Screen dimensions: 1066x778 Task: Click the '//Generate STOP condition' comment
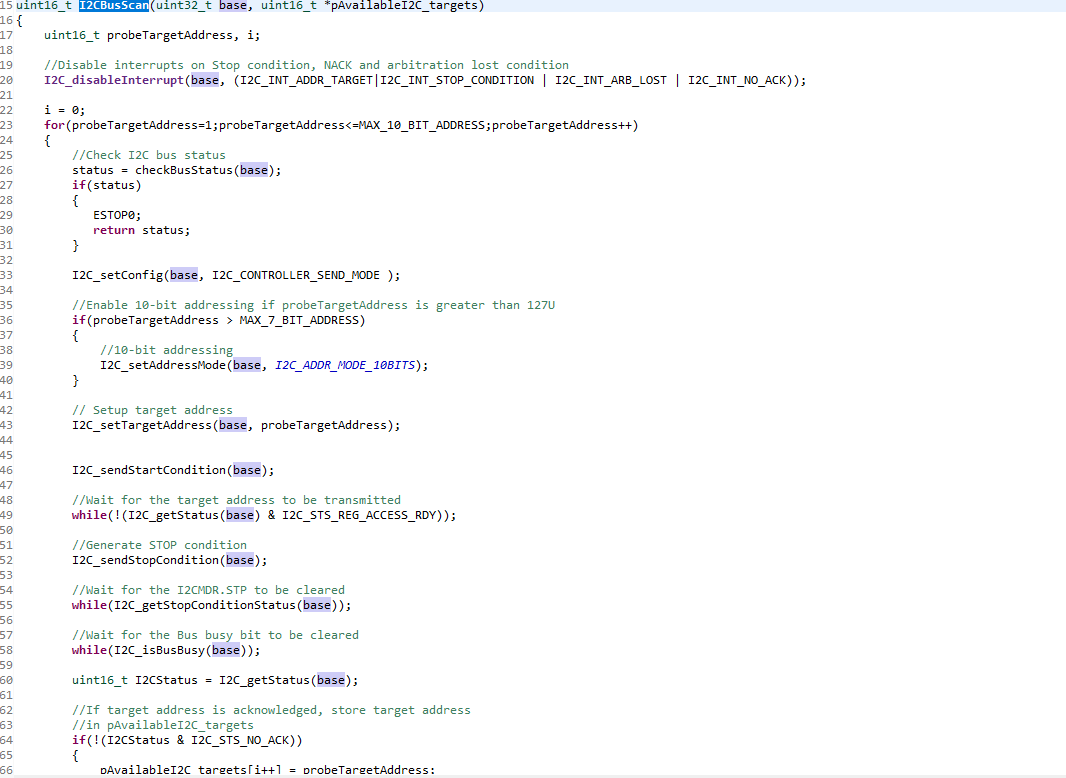159,545
